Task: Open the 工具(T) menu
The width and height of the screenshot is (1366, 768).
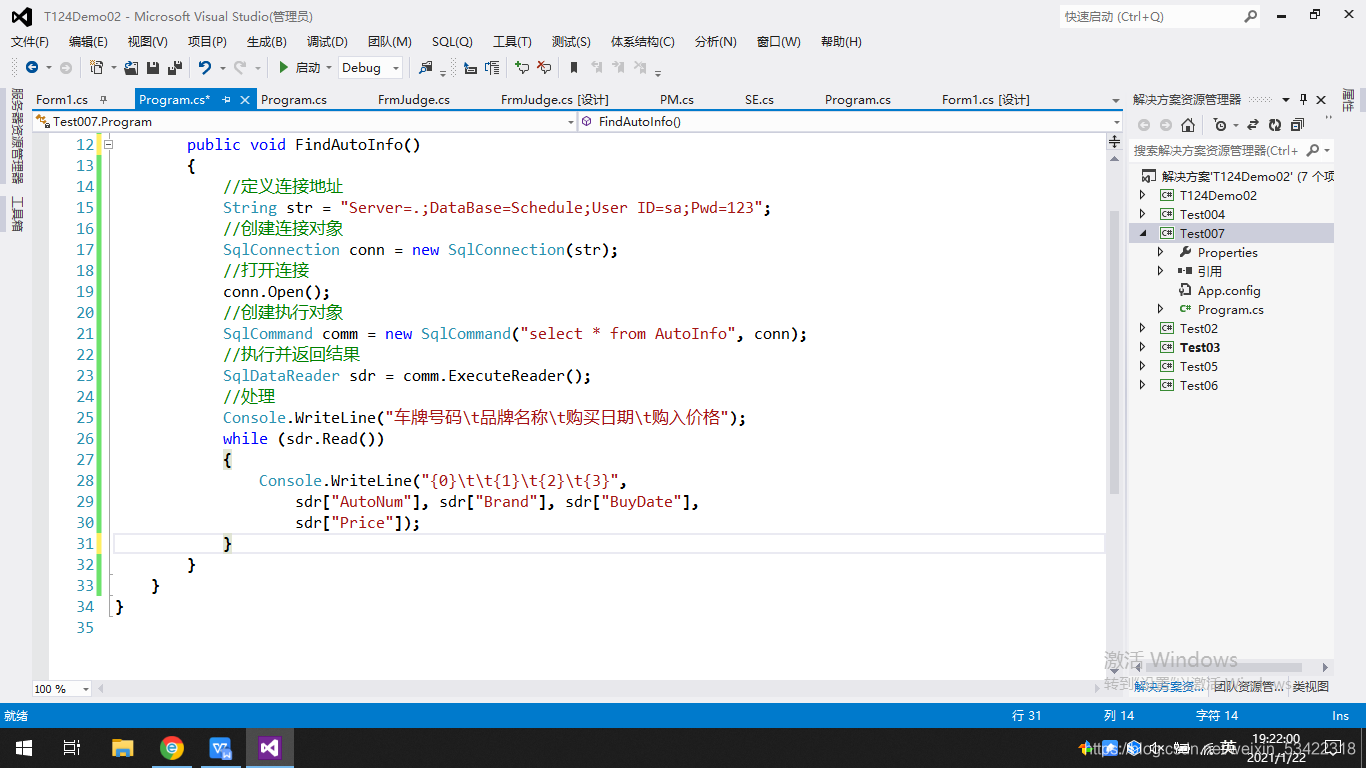Action: (512, 41)
